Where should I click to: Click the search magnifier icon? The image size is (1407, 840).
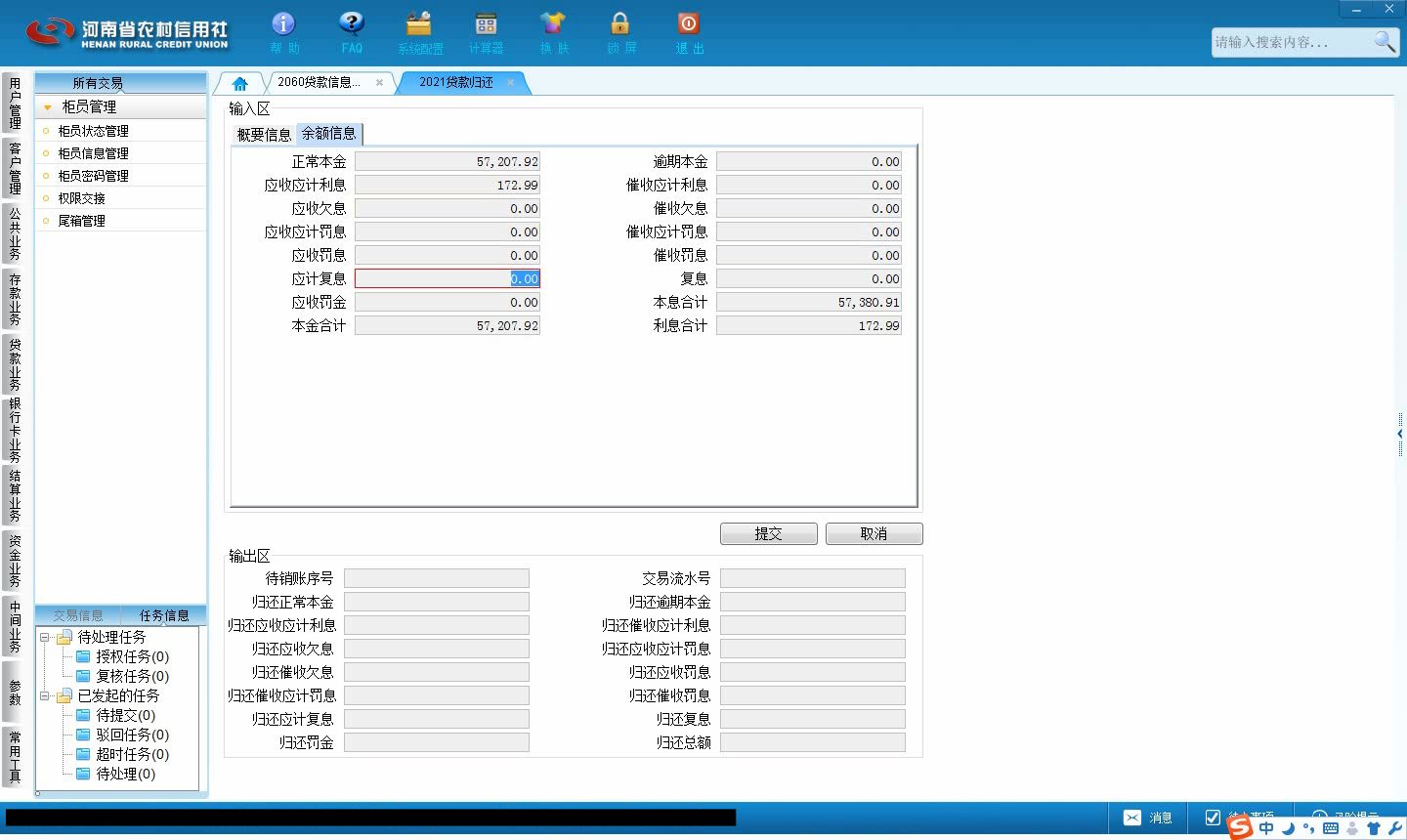tap(1384, 42)
